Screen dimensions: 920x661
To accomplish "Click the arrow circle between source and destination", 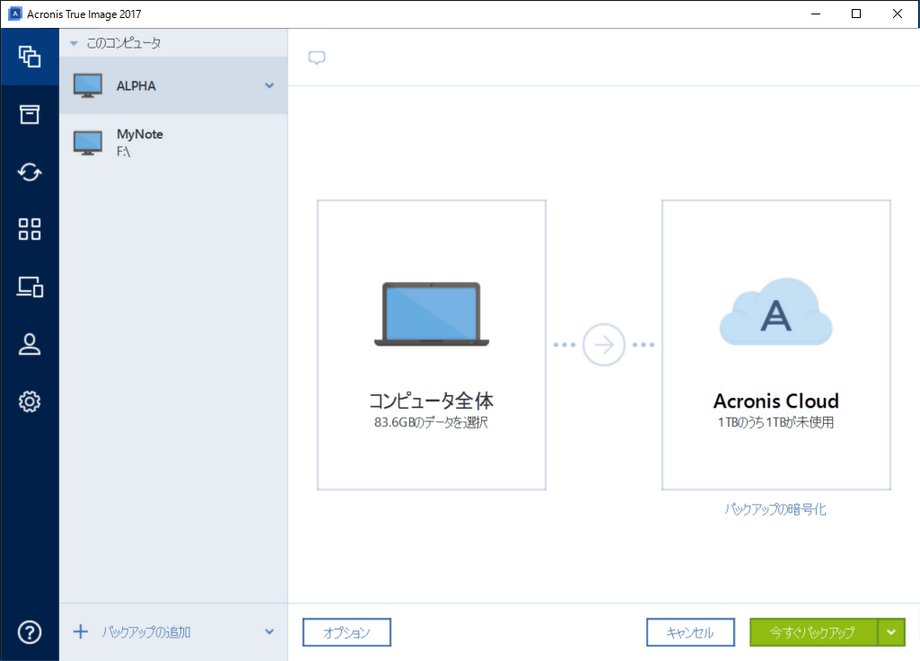I will [x=604, y=345].
